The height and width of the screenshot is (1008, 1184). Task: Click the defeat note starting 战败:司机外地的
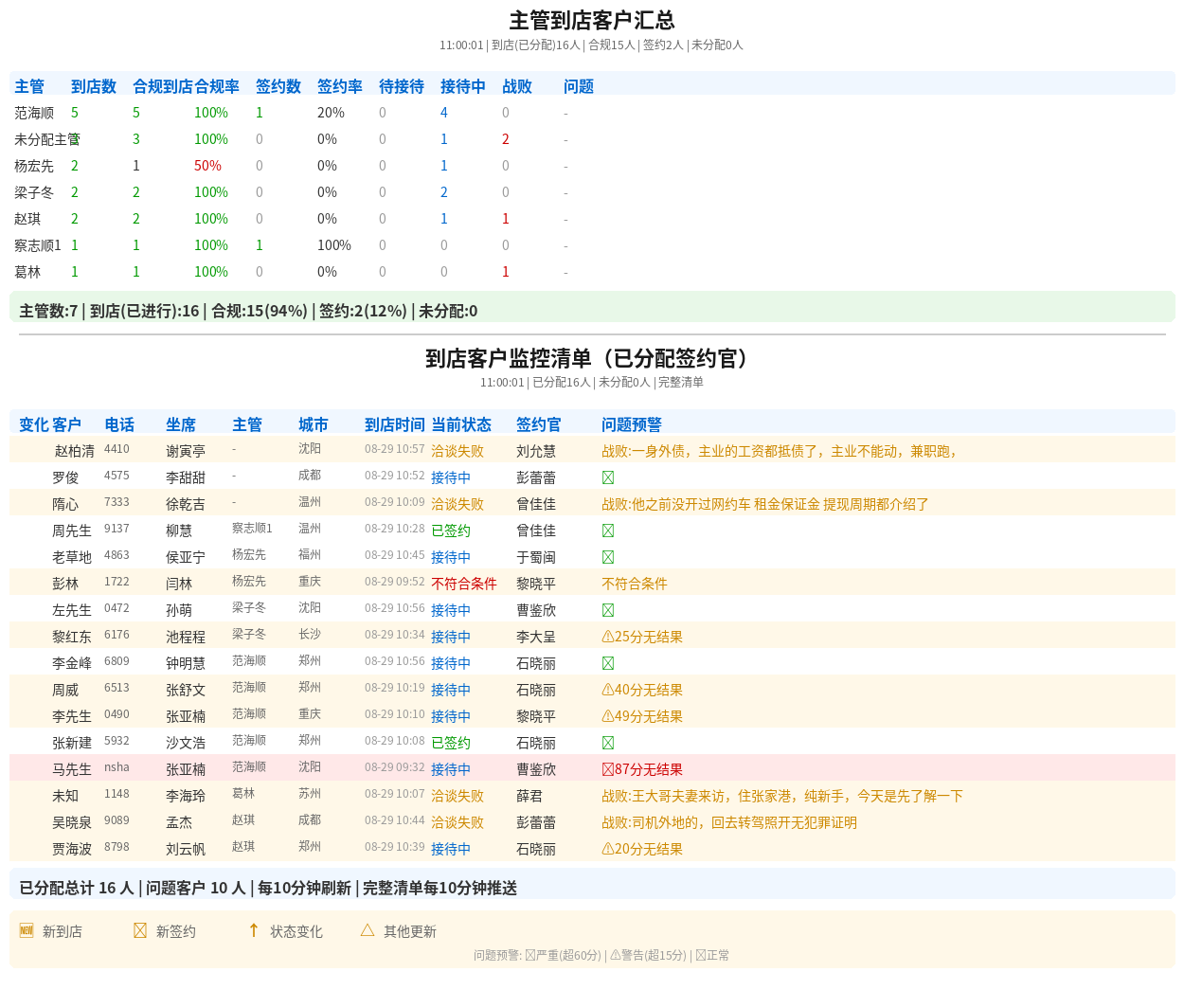click(x=729, y=822)
